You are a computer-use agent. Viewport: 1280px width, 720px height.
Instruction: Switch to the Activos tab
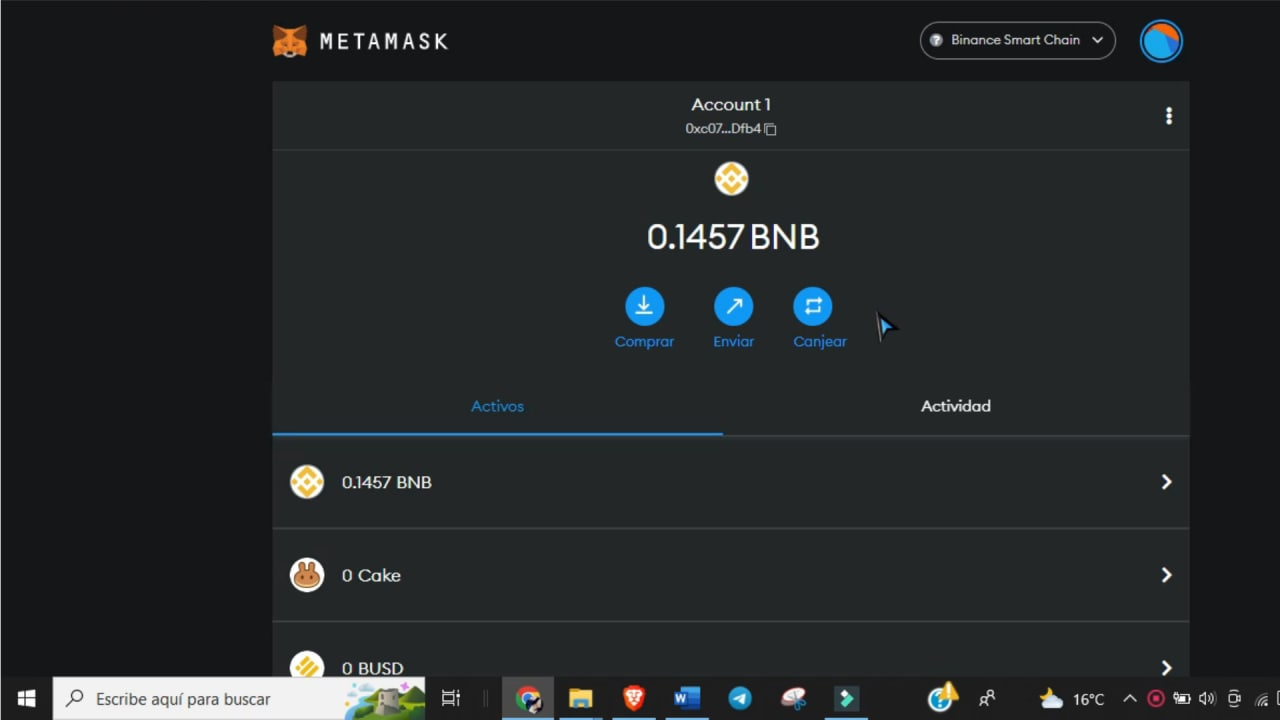click(x=497, y=406)
